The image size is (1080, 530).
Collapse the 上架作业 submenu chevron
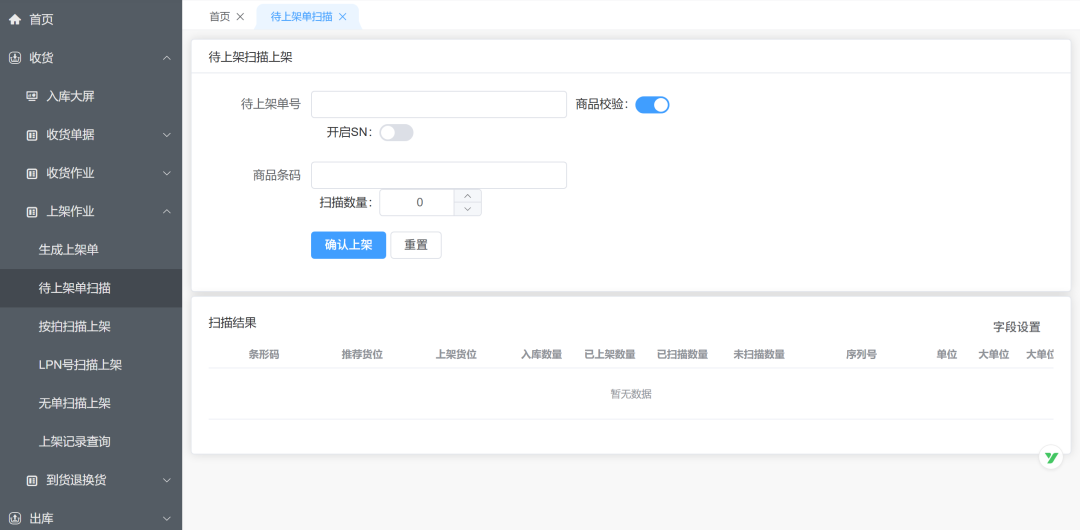coord(166,212)
